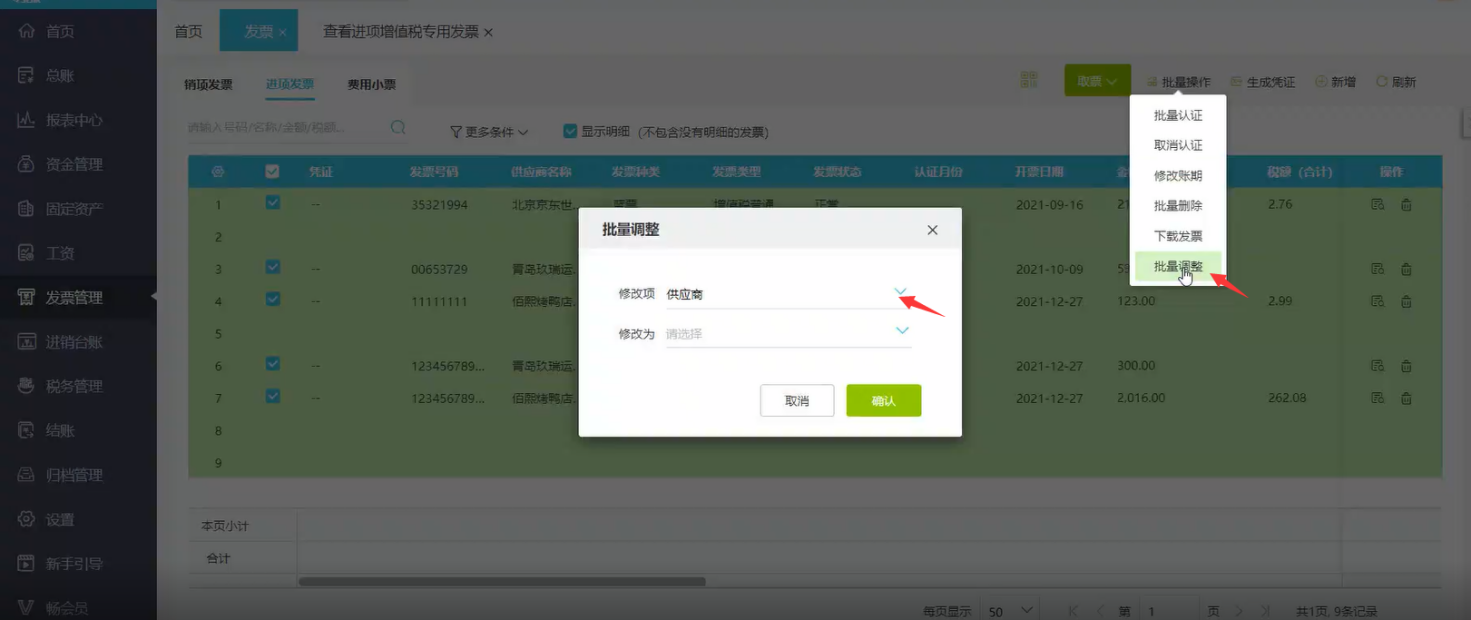Click the horizontal scrollbar under the table

(502, 581)
